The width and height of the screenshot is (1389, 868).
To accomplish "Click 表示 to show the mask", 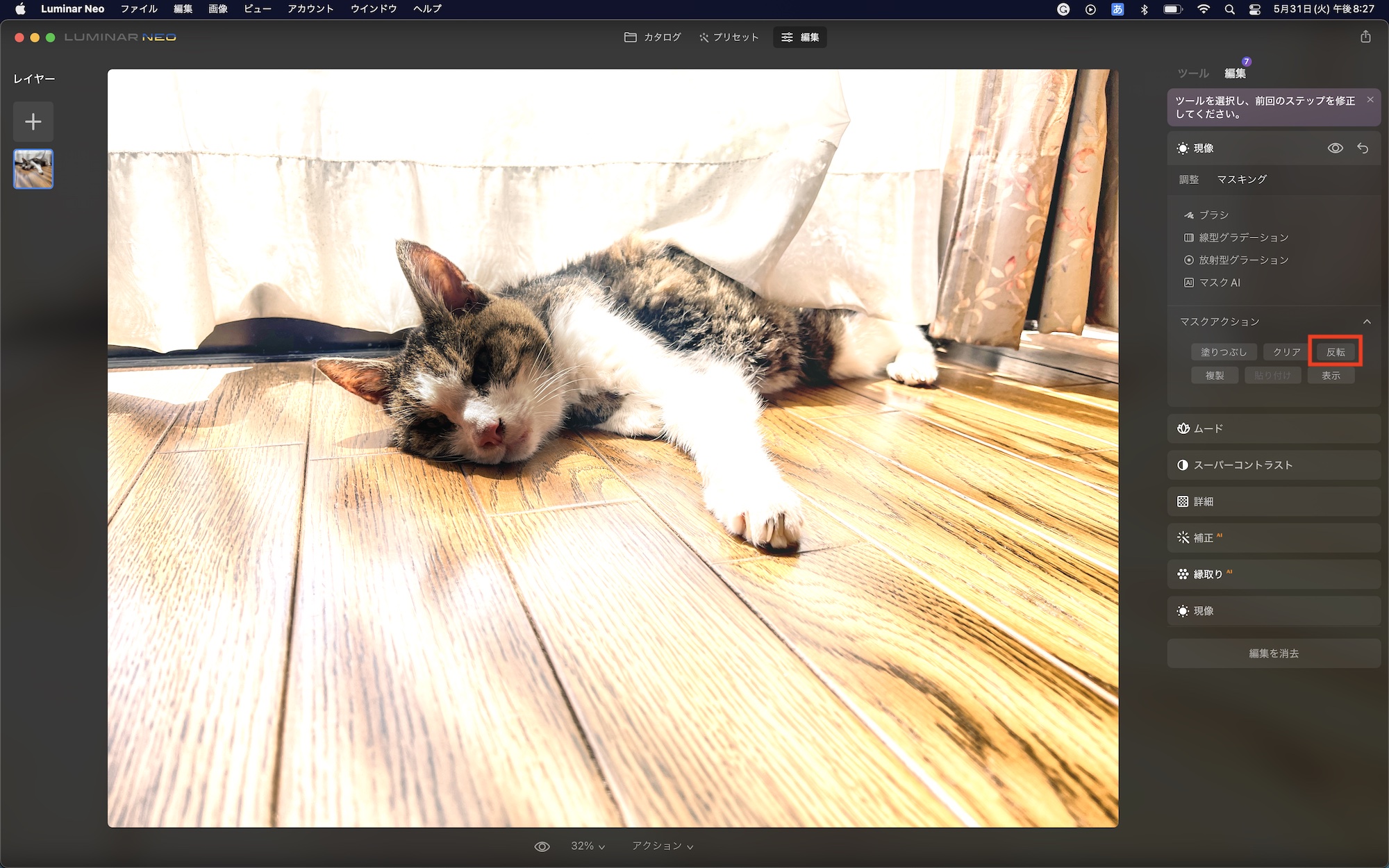I will tap(1331, 376).
